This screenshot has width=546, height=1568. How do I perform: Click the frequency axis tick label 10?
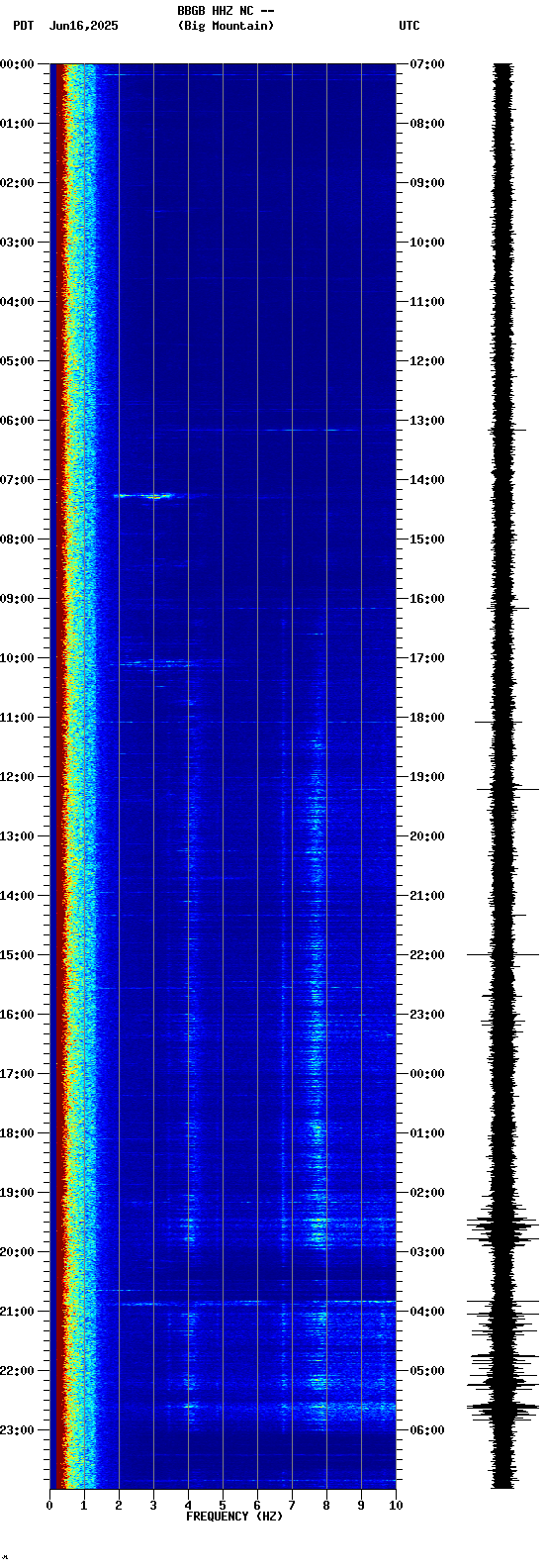click(396, 1506)
